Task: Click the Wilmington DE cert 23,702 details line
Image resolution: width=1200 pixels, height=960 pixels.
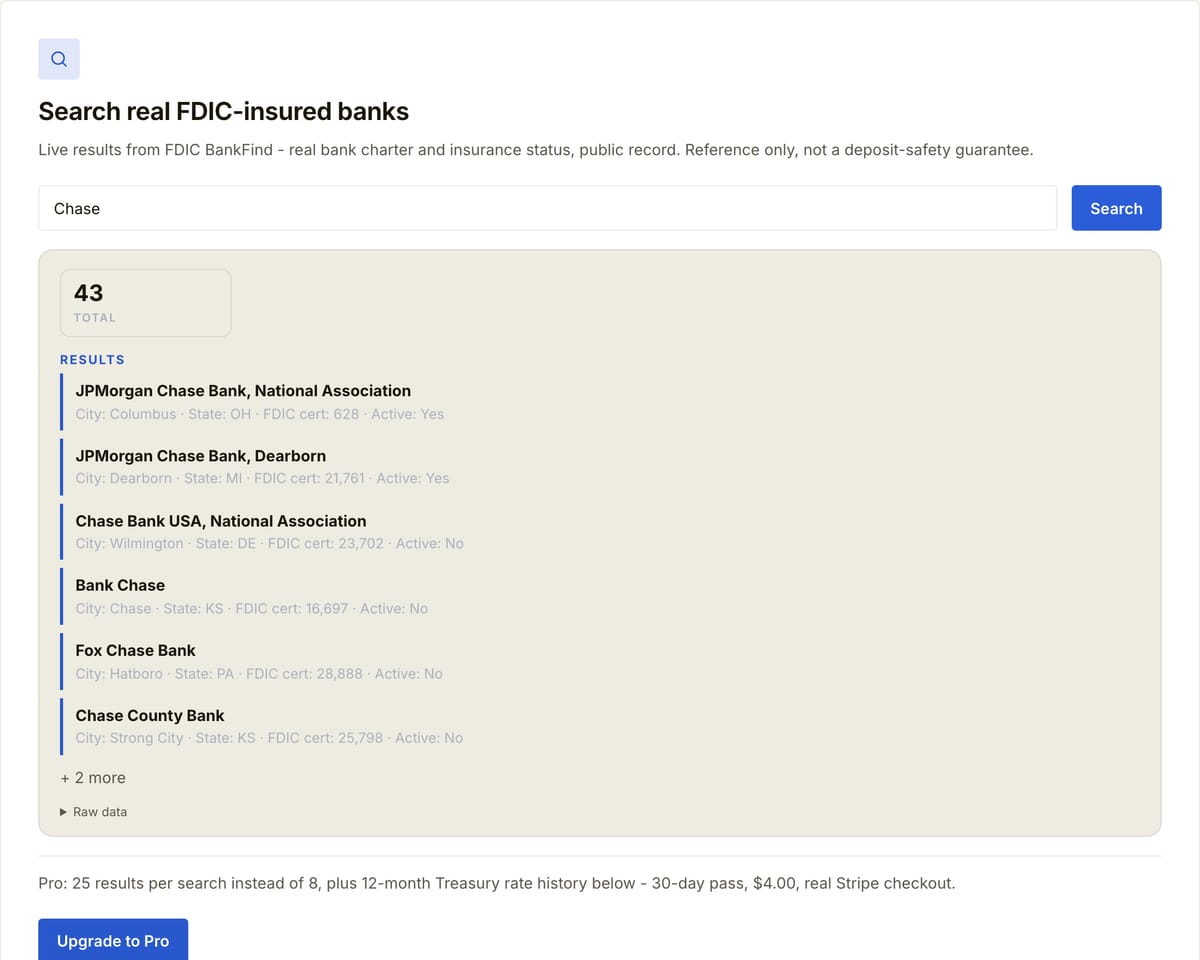Action: (270, 543)
